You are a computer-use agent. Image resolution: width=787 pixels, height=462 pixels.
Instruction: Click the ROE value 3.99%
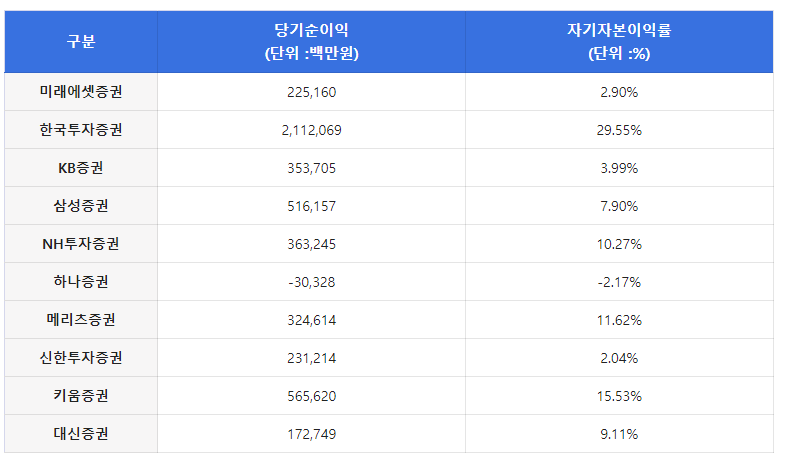619,168
